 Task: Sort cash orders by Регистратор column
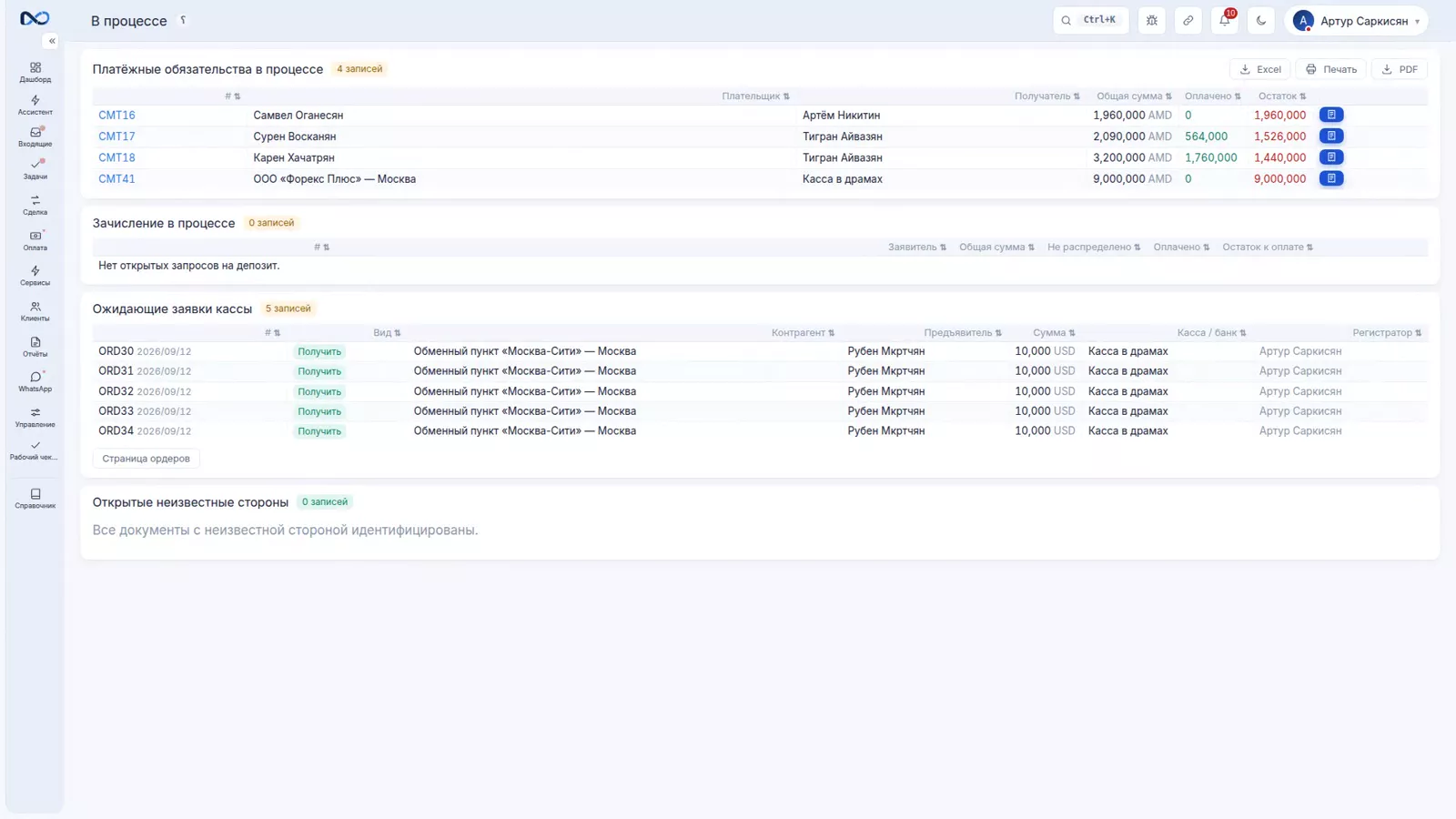click(1387, 333)
